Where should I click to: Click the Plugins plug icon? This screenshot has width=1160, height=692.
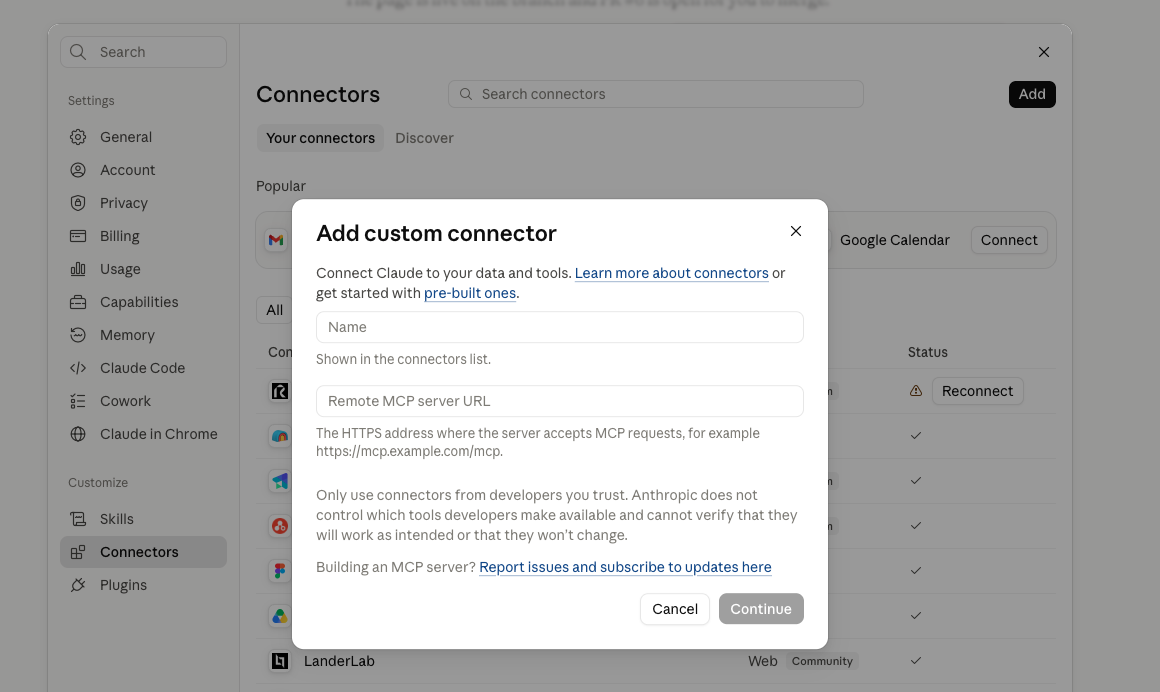click(78, 585)
